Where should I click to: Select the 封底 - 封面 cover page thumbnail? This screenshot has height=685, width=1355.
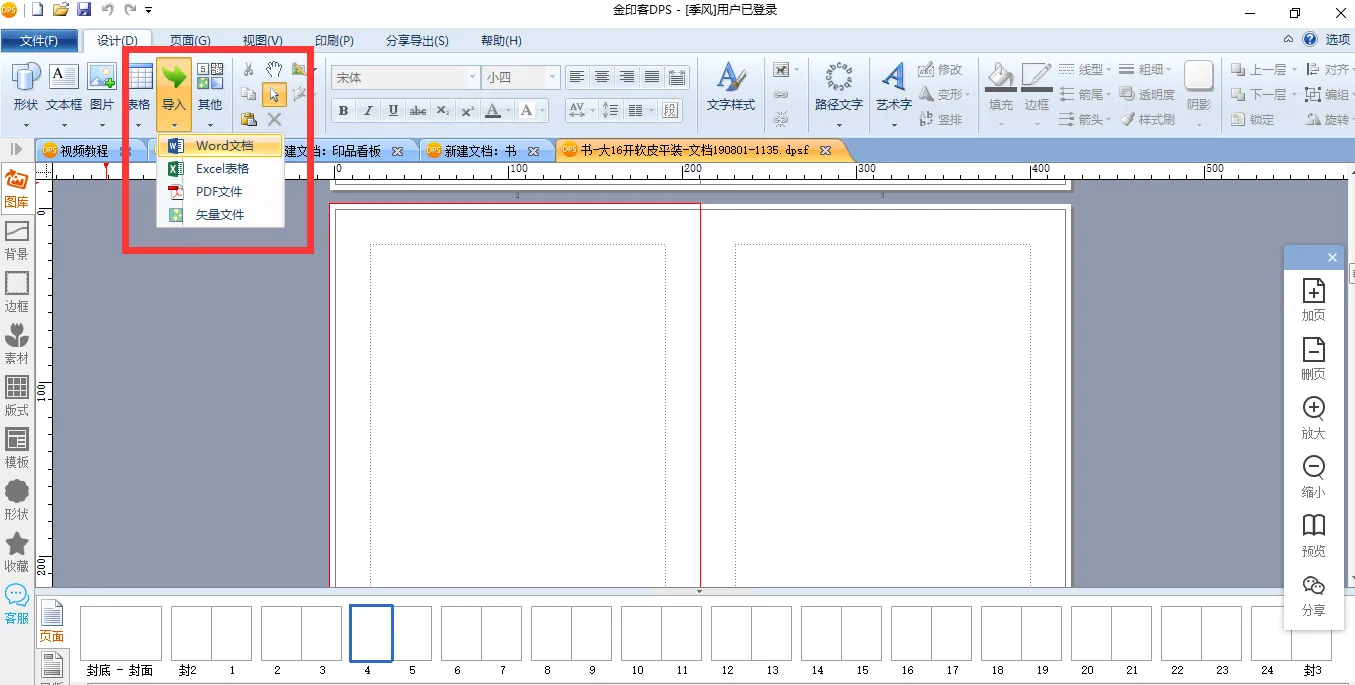click(x=120, y=633)
